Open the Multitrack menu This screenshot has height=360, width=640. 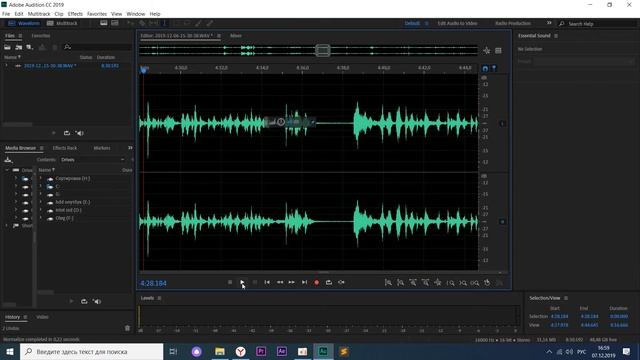pos(39,14)
